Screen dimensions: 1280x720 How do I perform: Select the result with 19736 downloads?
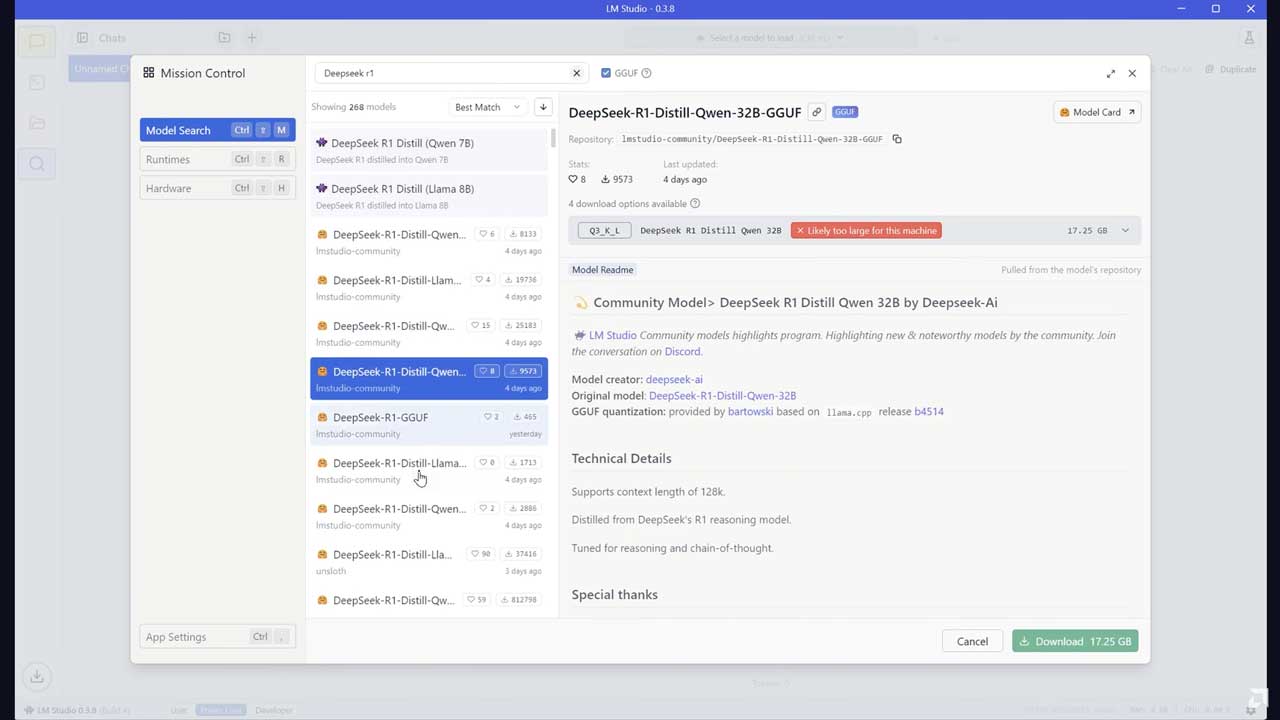[429, 288]
